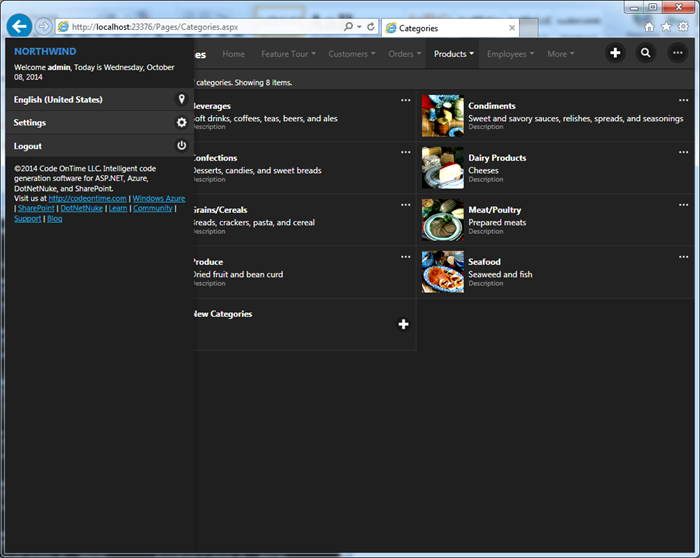Click the address bar search magnifier icon
700x558 pixels.
coord(348,27)
